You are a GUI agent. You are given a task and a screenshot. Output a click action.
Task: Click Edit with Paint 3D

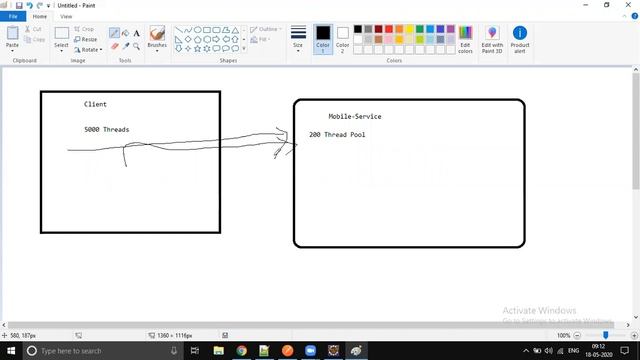click(x=492, y=39)
